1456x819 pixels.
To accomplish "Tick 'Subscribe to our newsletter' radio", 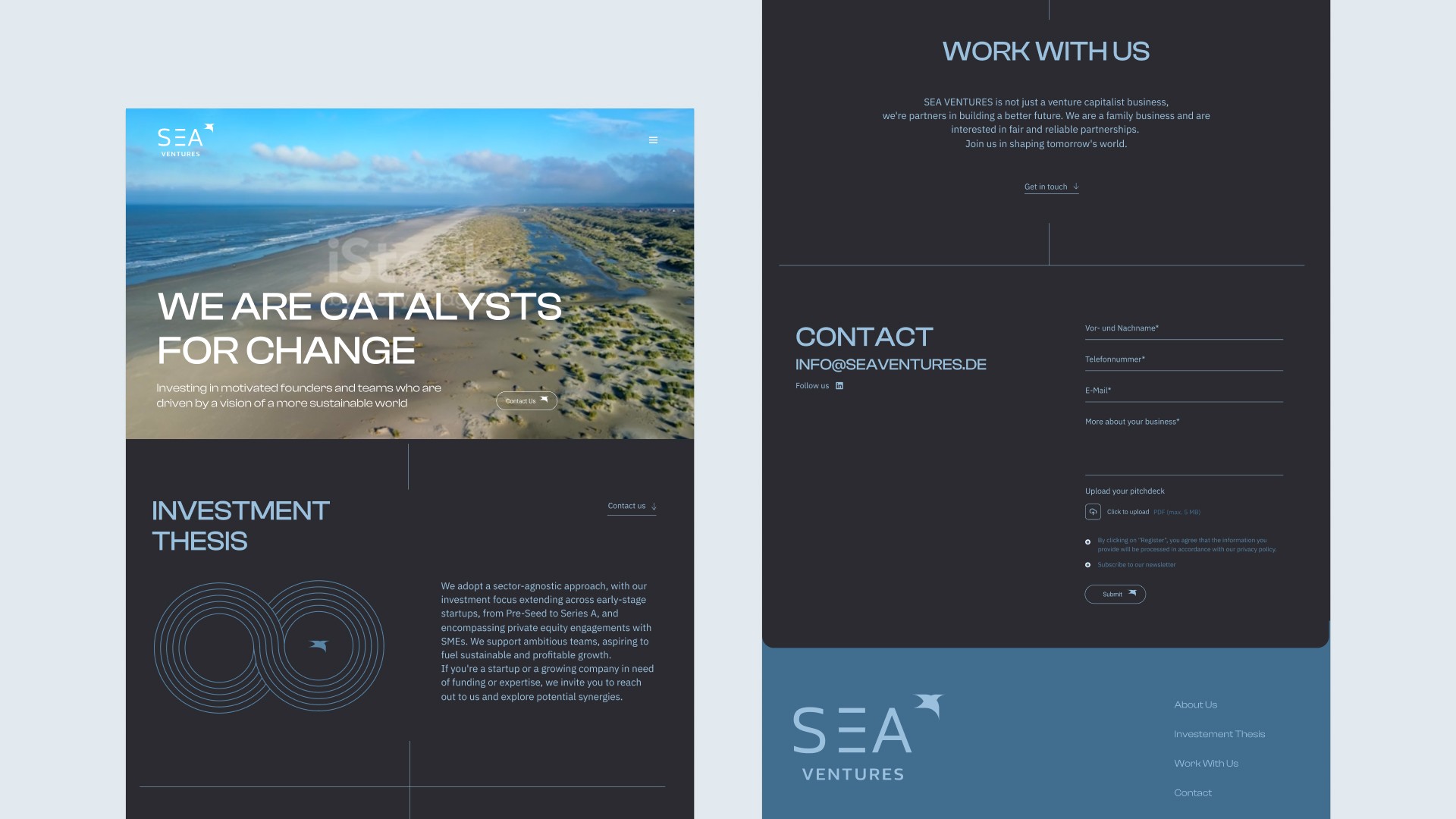I will (1087, 565).
